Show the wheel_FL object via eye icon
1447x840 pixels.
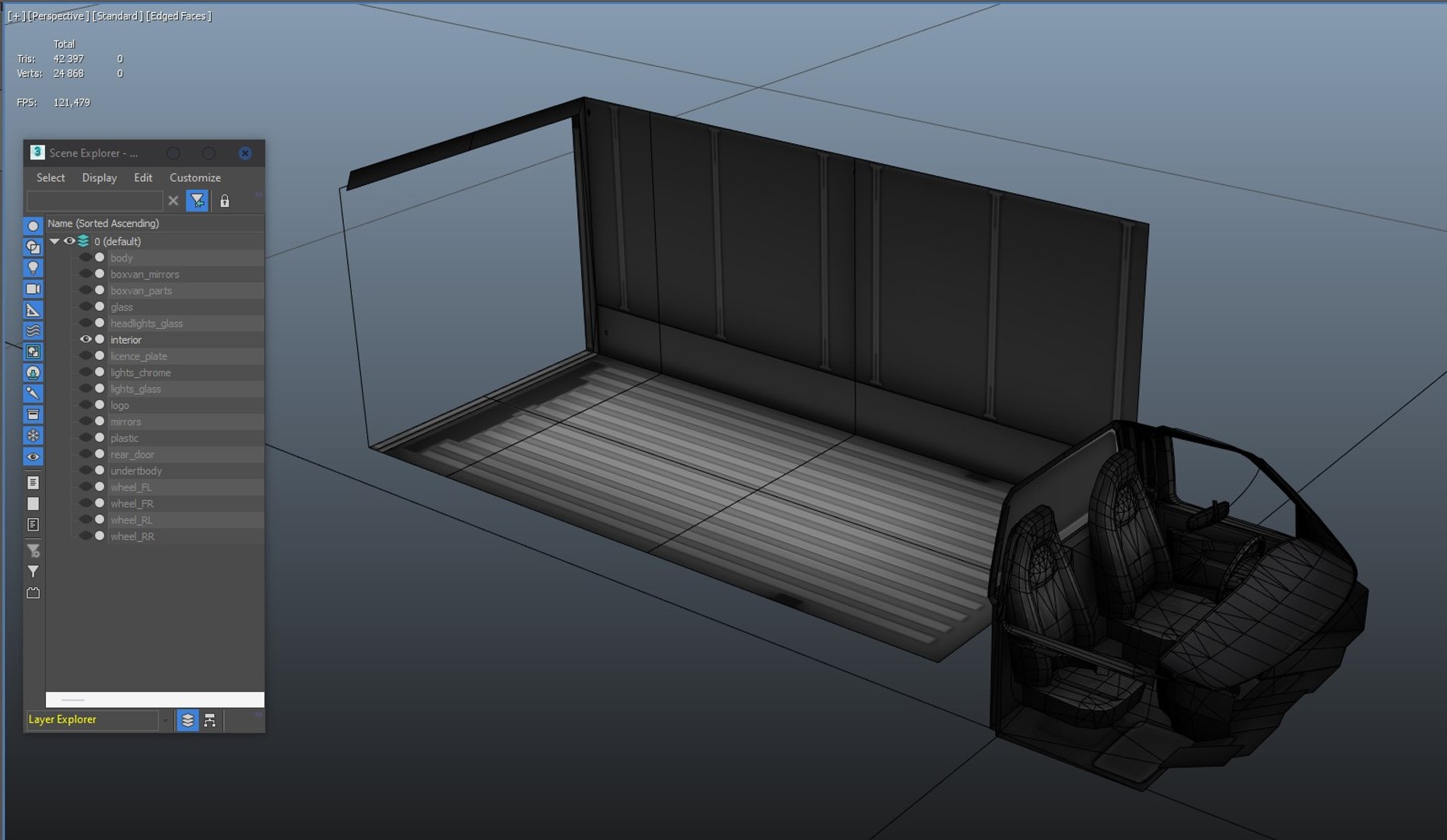point(86,487)
